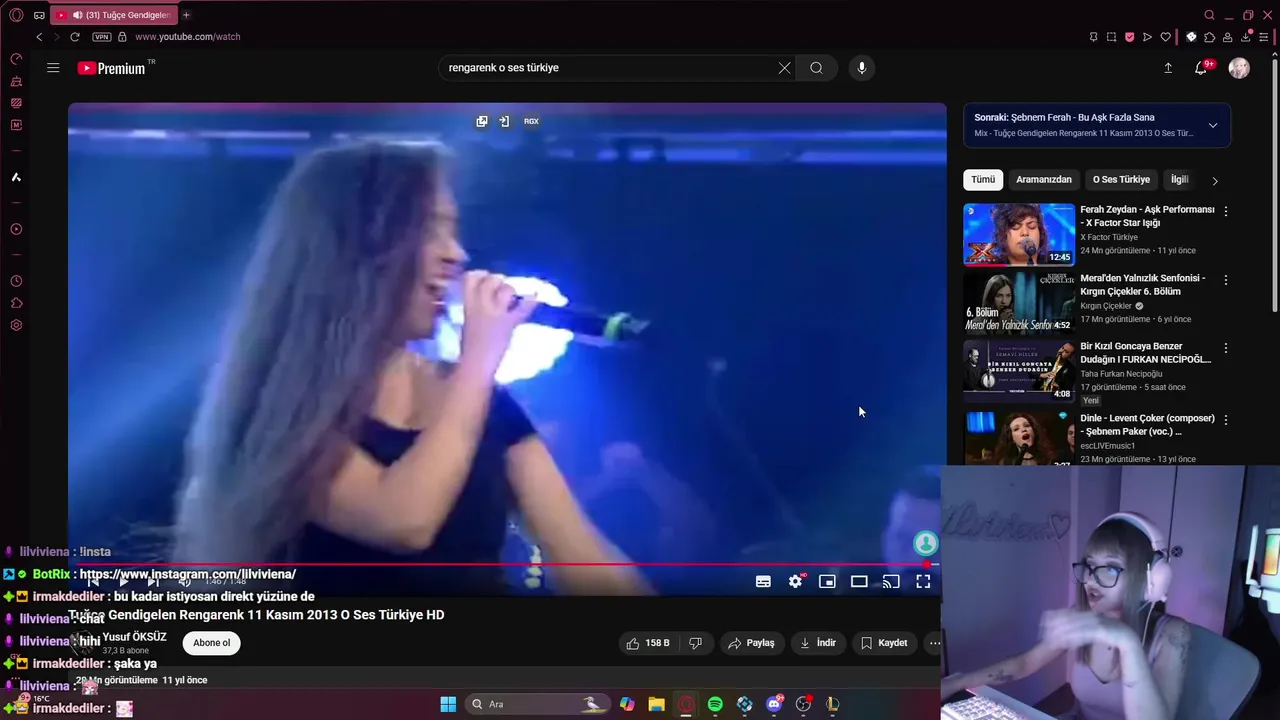Open My Flow send icon
The width and height of the screenshot is (1280, 720).
1147,37
